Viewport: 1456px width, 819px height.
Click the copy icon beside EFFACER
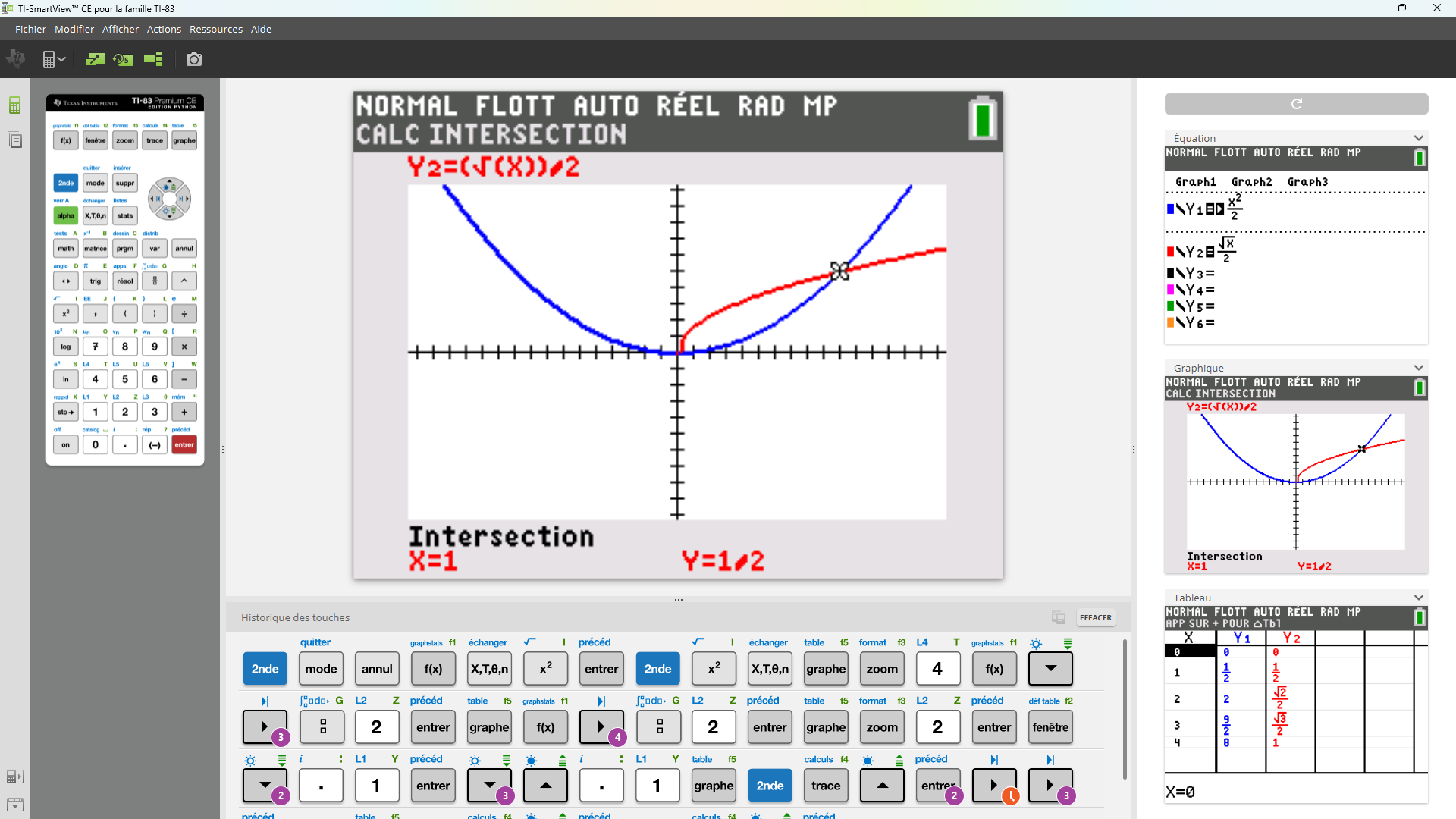coord(1059,617)
